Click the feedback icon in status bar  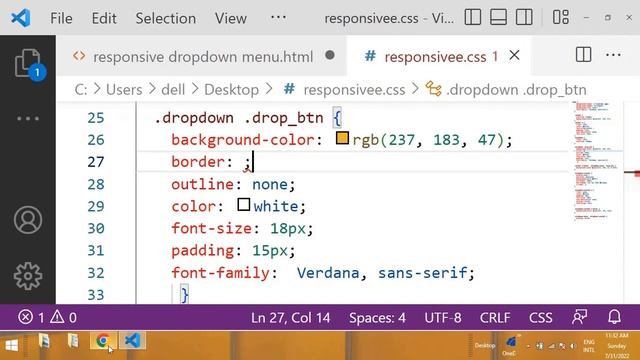click(580, 317)
